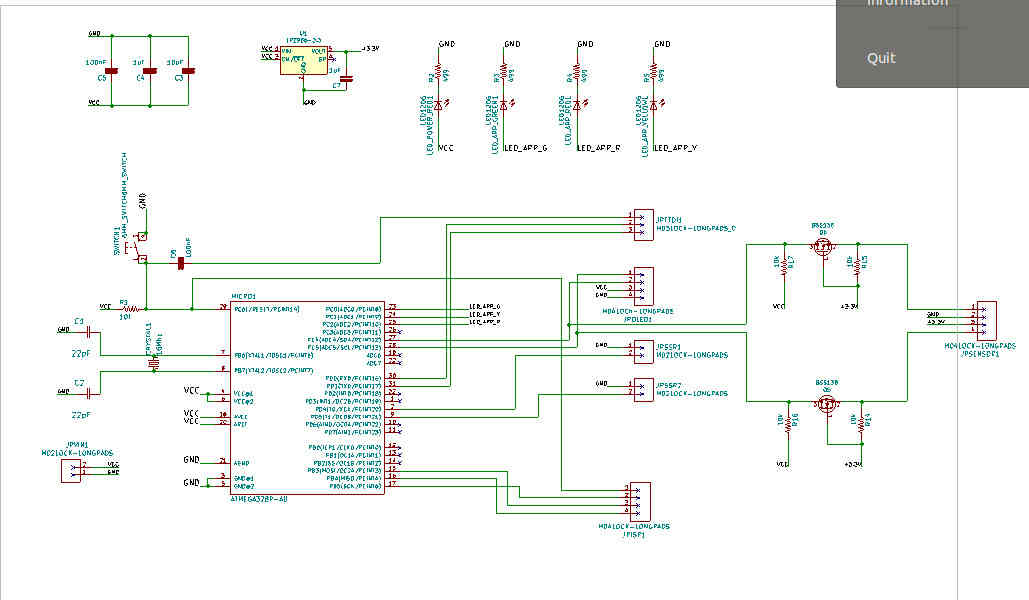Image resolution: width=1029 pixels, height=600 pixels.
Task: Click the VCC label under resistor R17
Action: pos(779,307)
